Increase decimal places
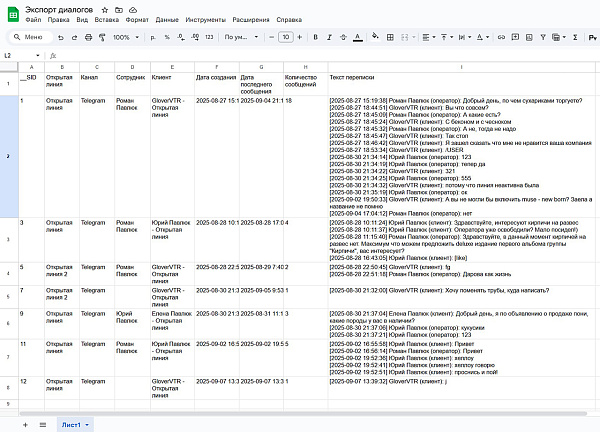The width and height of the screenshot is (600, 432). click(x=195, y=37)
